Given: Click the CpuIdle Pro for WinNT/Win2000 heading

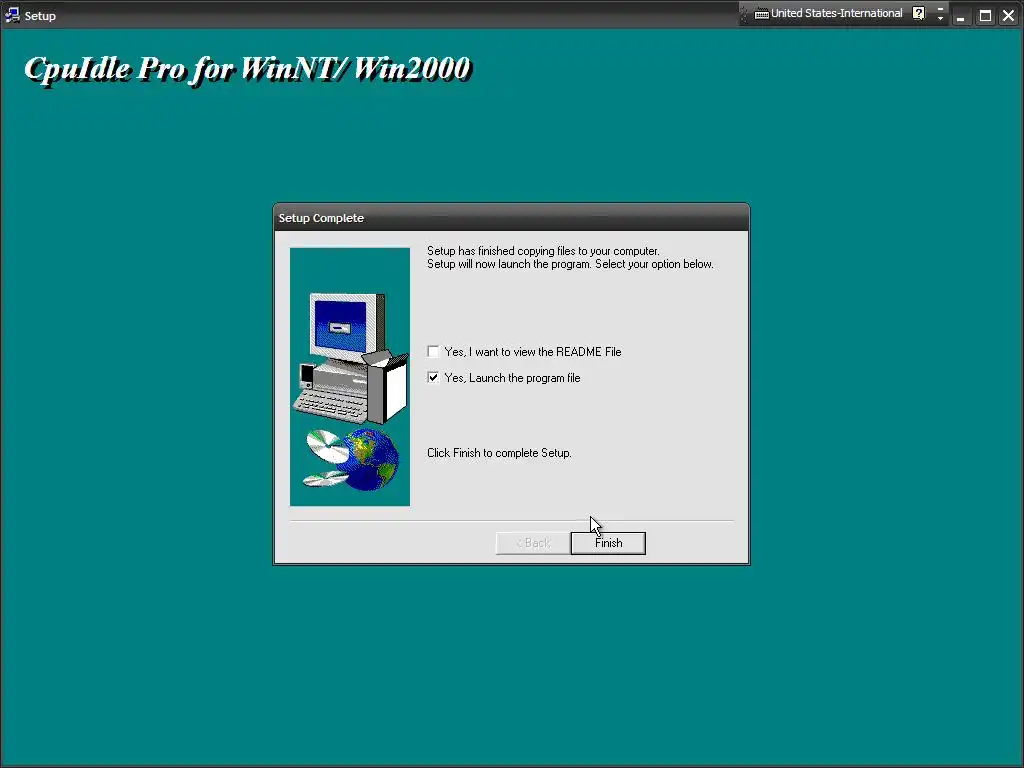Looking at the screenshot, I should pyautogui.click(x=248, y=69).
